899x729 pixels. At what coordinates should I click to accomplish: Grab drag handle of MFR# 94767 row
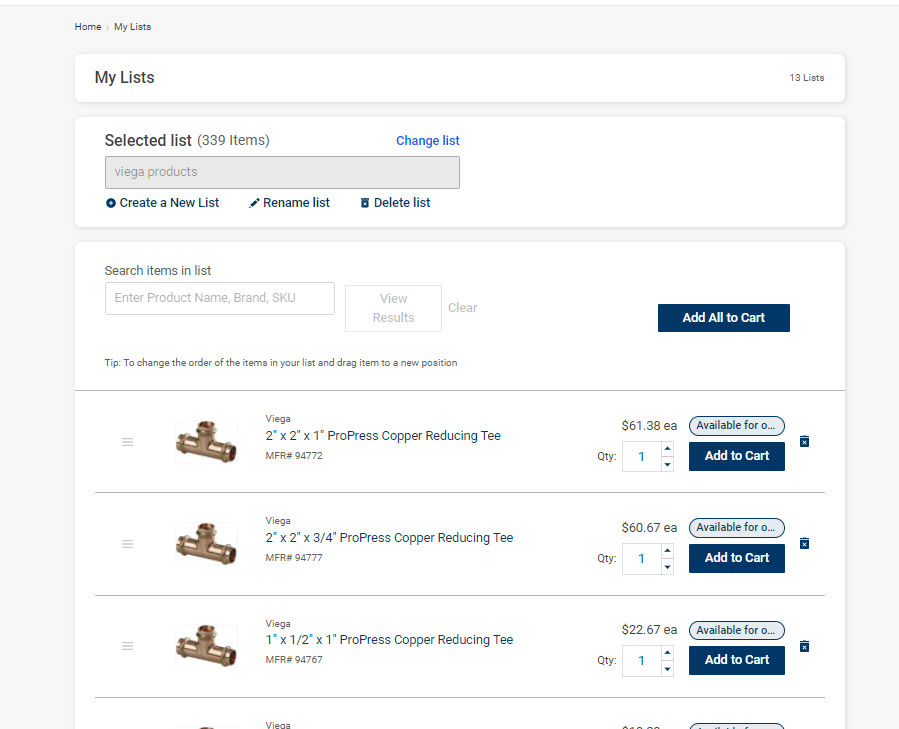click(x=127, y=646)
